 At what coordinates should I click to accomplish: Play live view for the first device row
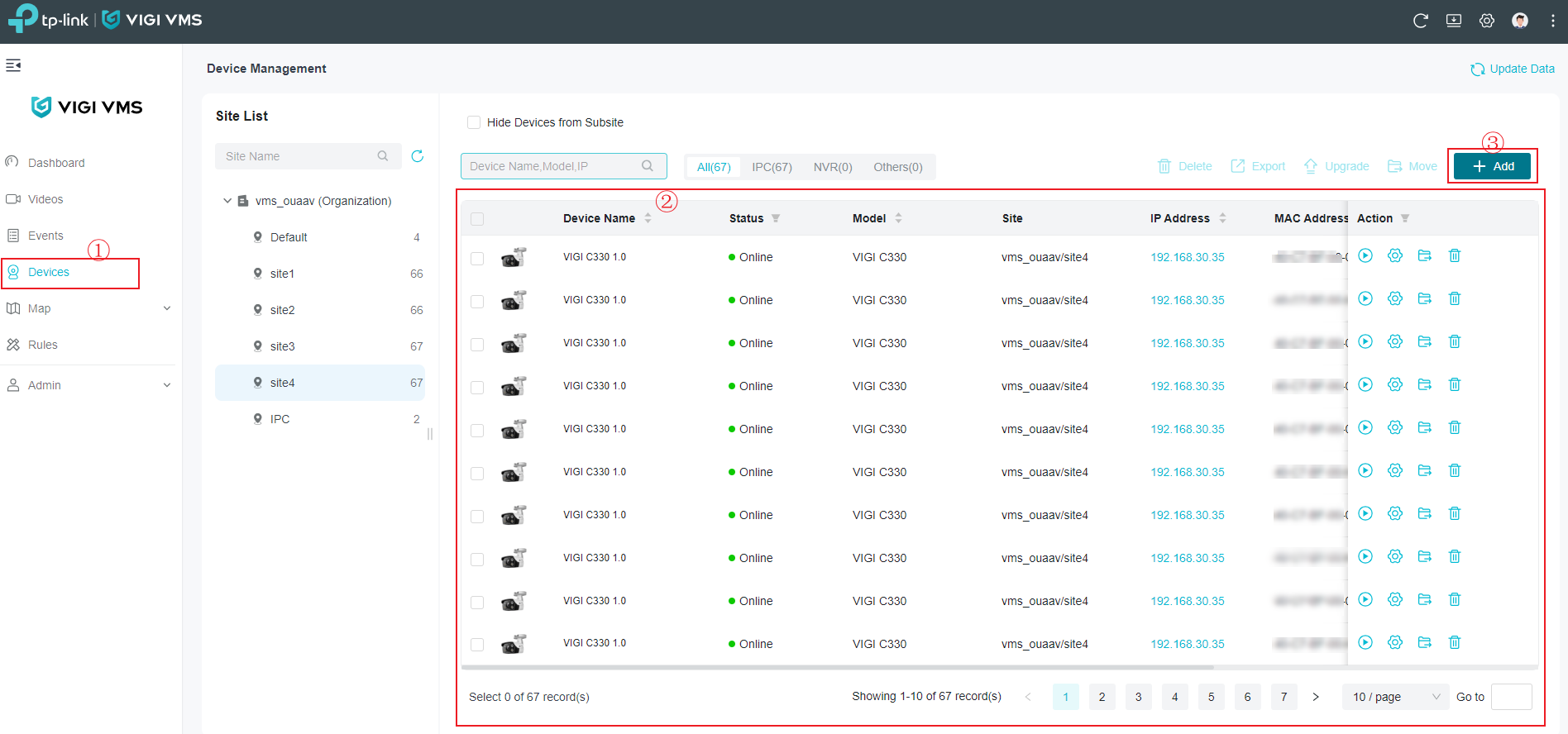(1365, 256)
